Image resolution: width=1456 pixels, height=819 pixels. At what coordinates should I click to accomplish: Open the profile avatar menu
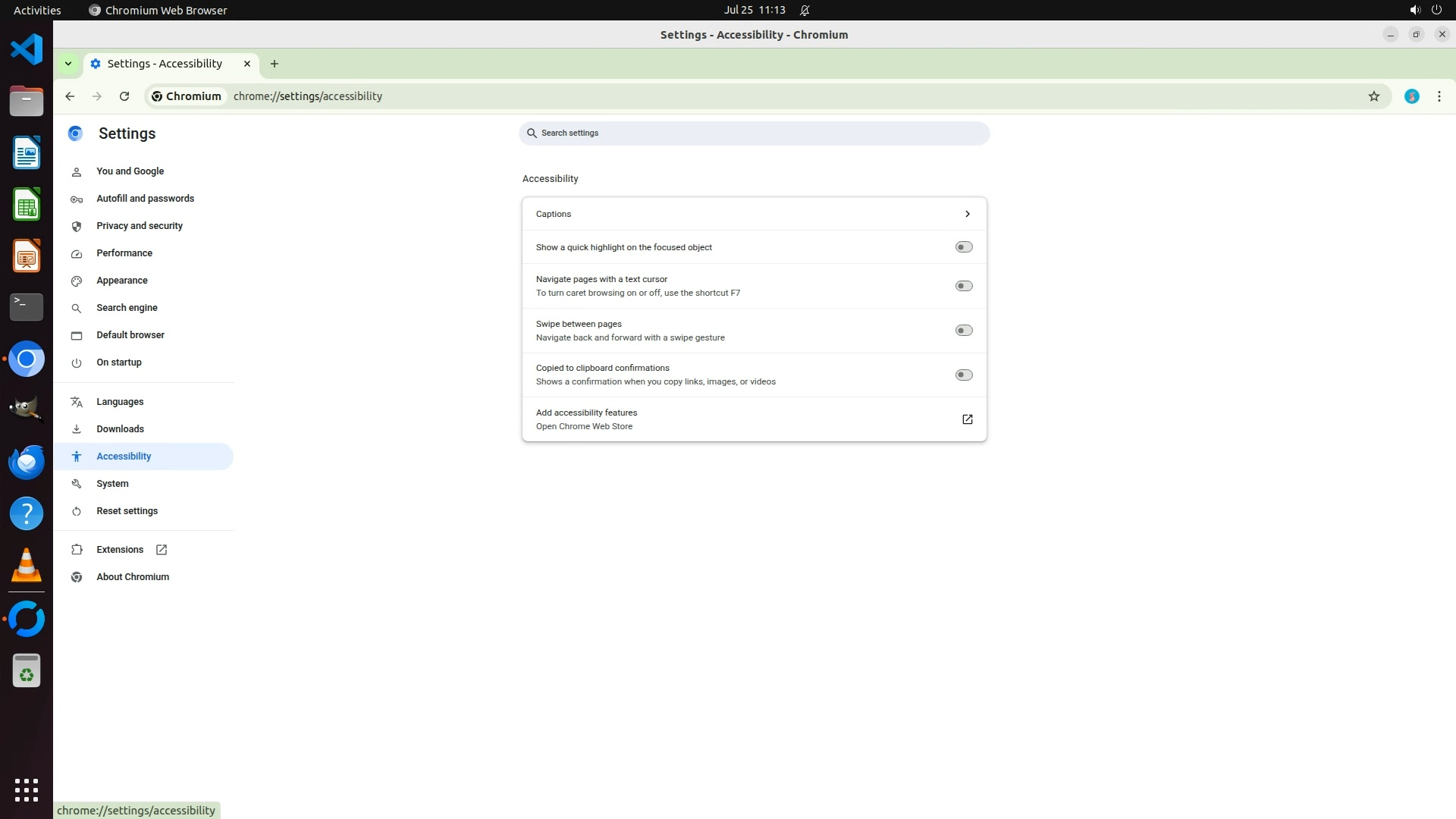click(x=1411, y=96)
